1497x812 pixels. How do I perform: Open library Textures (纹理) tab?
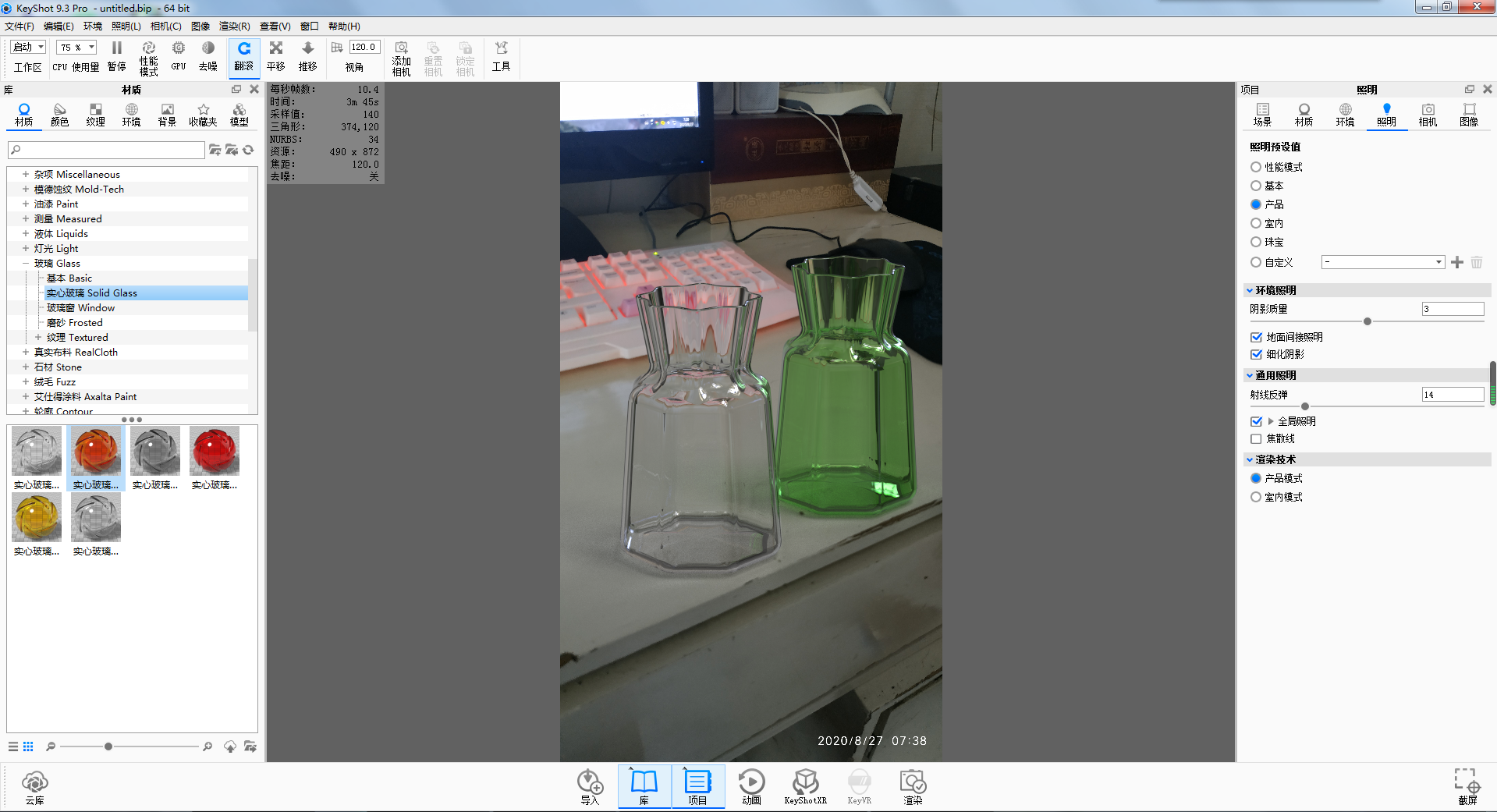point(95,115)
